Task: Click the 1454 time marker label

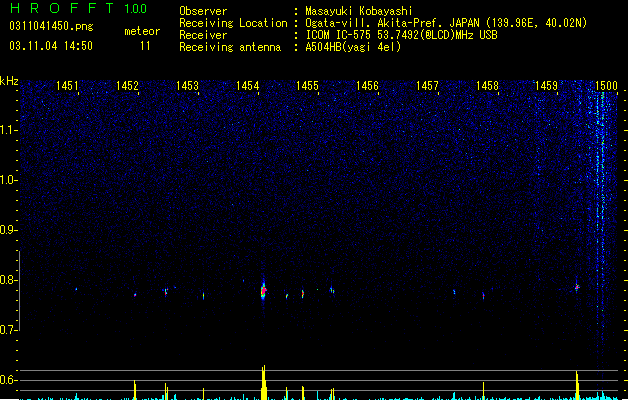Action: coord(247,86)
